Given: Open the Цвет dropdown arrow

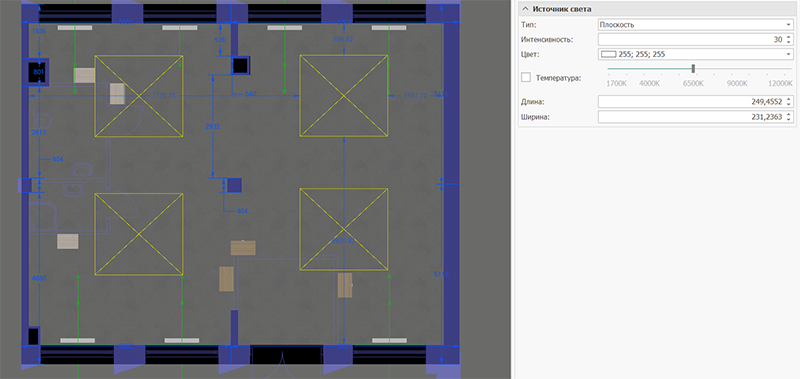Looking at the screenshot, I should pyautogui.click(x=788, y=54).
